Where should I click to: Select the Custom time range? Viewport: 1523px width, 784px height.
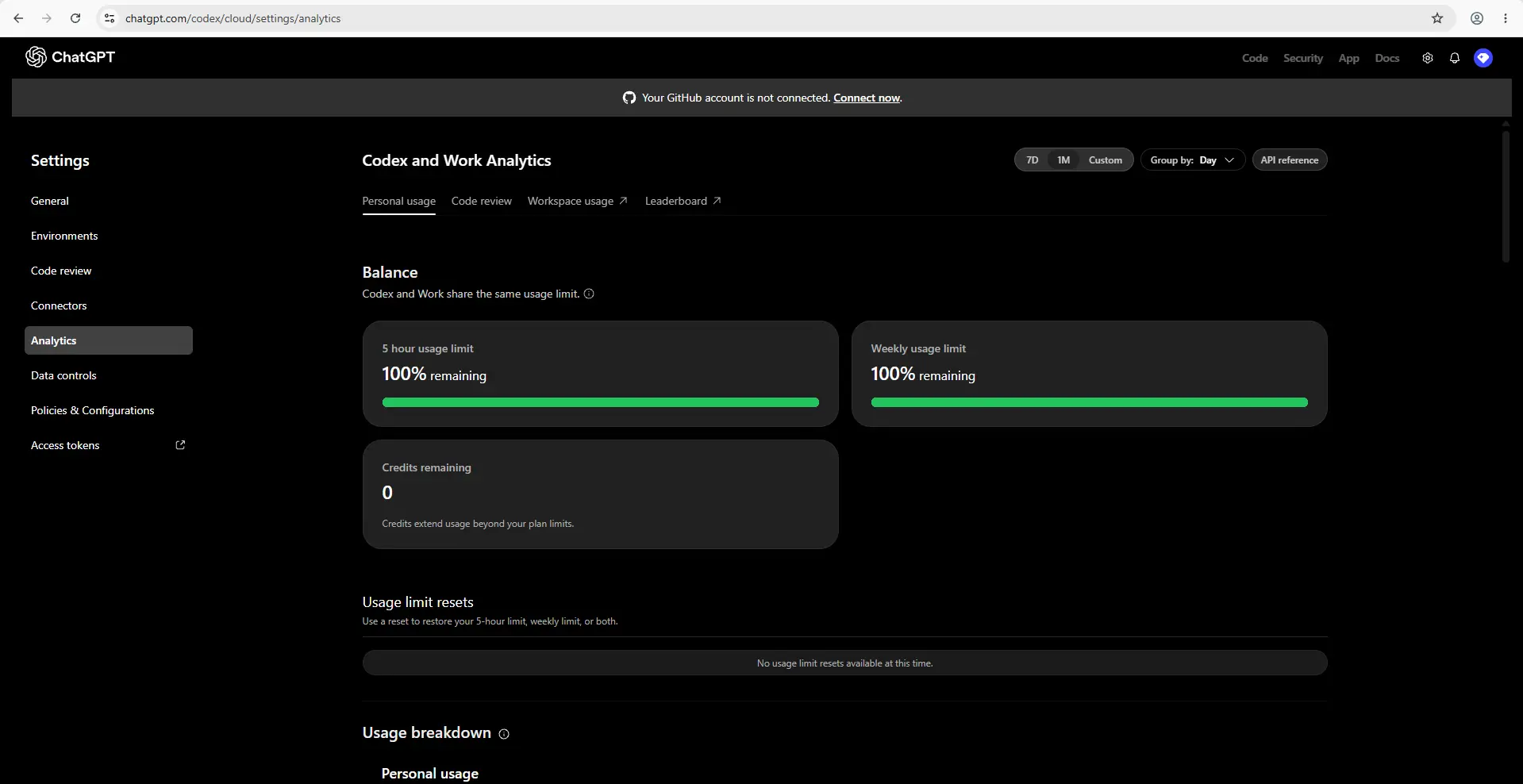1106,160
